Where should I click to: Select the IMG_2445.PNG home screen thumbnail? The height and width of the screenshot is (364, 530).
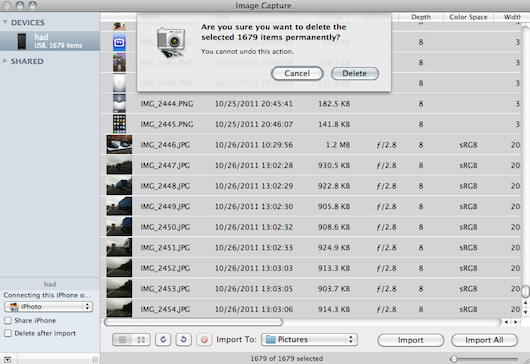point(119,124)
